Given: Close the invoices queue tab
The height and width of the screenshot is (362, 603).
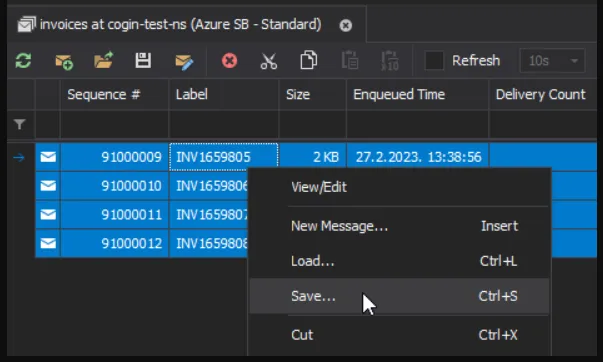Looking at the screenshot, I should tap(345, 25).
